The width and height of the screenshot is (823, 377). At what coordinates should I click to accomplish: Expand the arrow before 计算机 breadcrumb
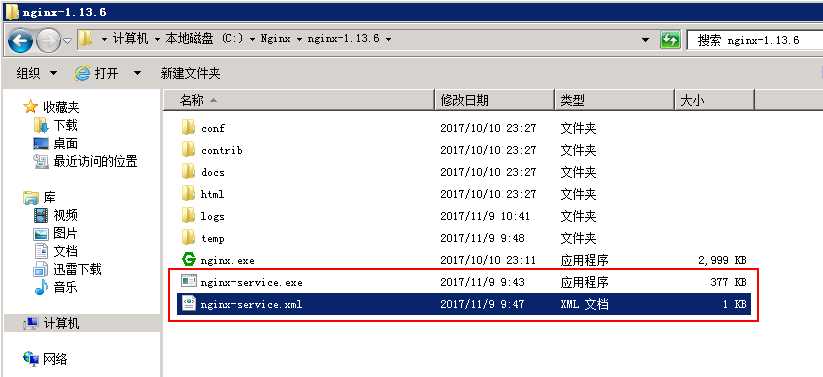pos(104,40)
